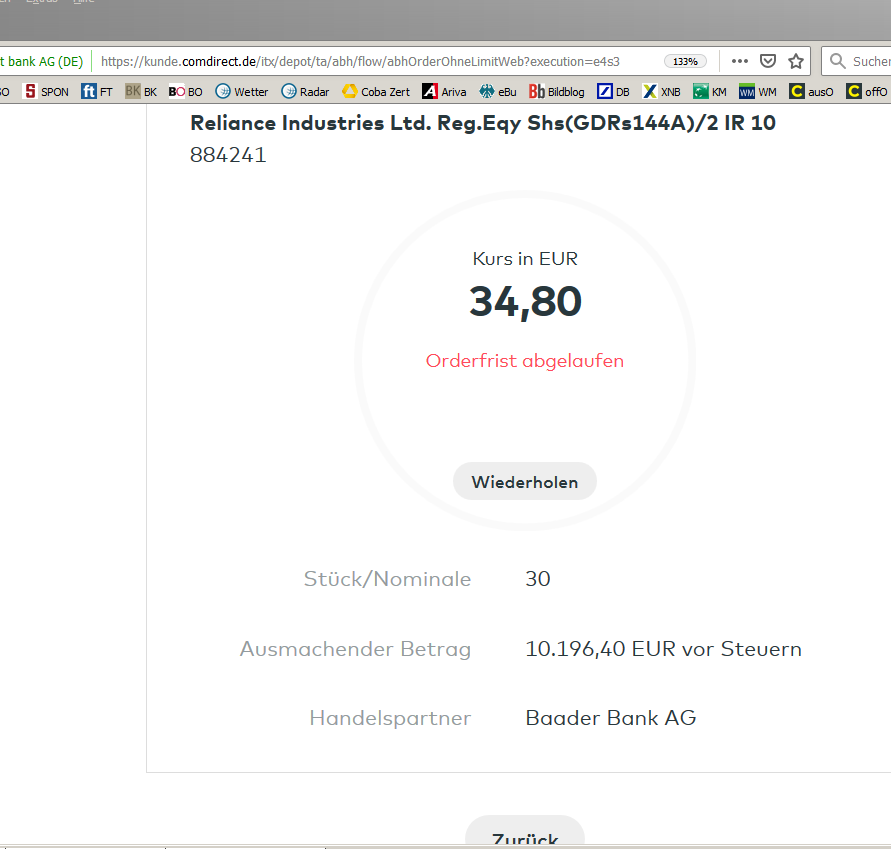This screenshot has width=891, height=849.
Task: Open the Wetter bookmark
Action: (x=242, y=91)
